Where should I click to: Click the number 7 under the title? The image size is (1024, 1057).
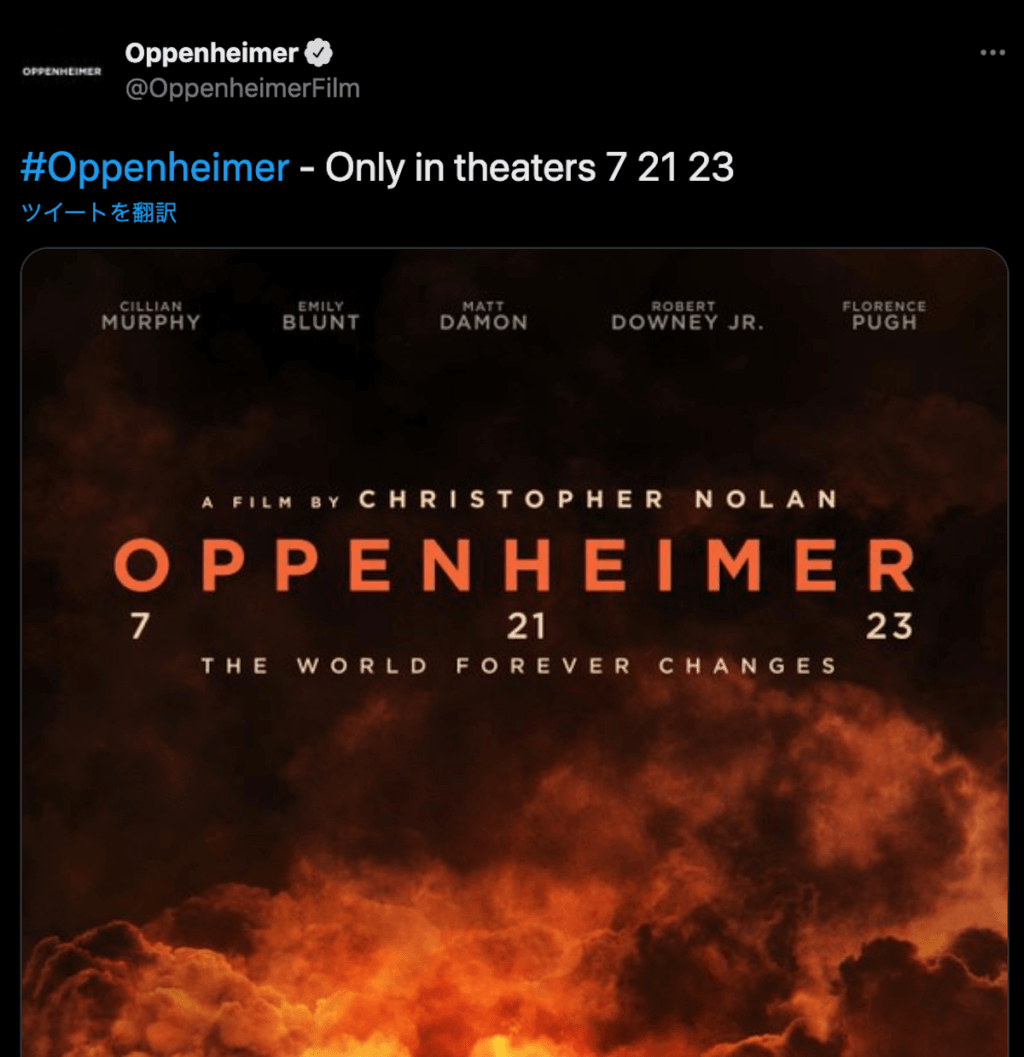pos(140,626)
